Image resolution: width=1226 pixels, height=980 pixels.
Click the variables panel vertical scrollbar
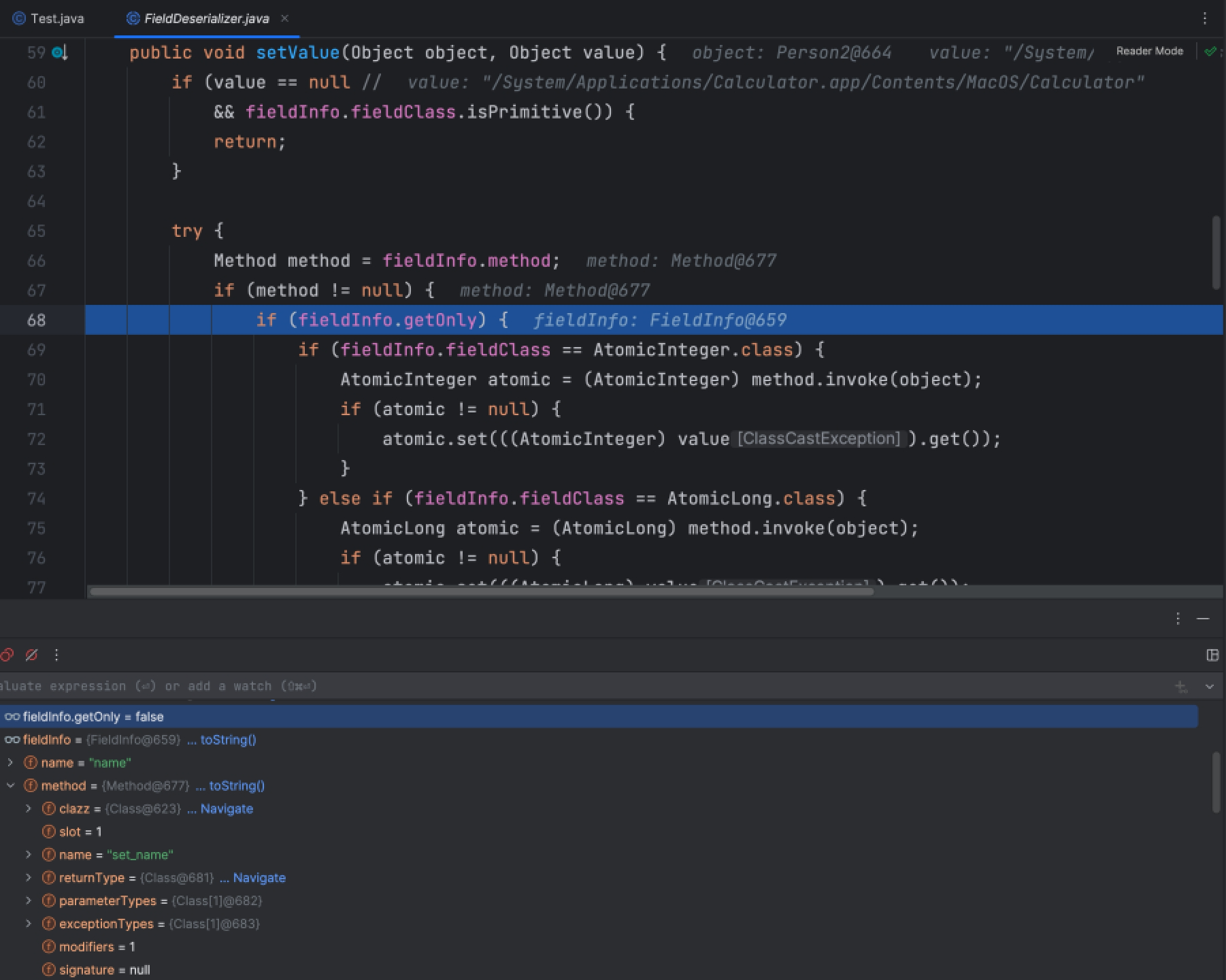click(1217, 783)
